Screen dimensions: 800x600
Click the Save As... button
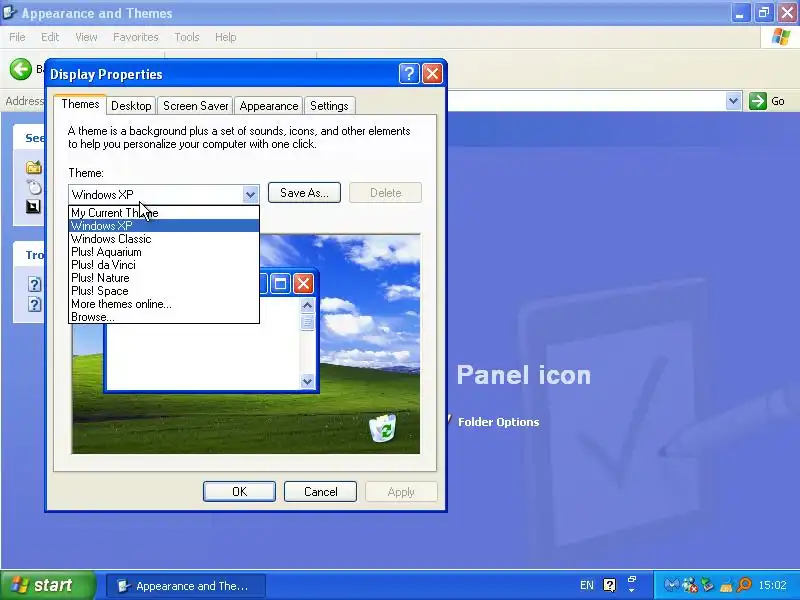pos(304,193)
